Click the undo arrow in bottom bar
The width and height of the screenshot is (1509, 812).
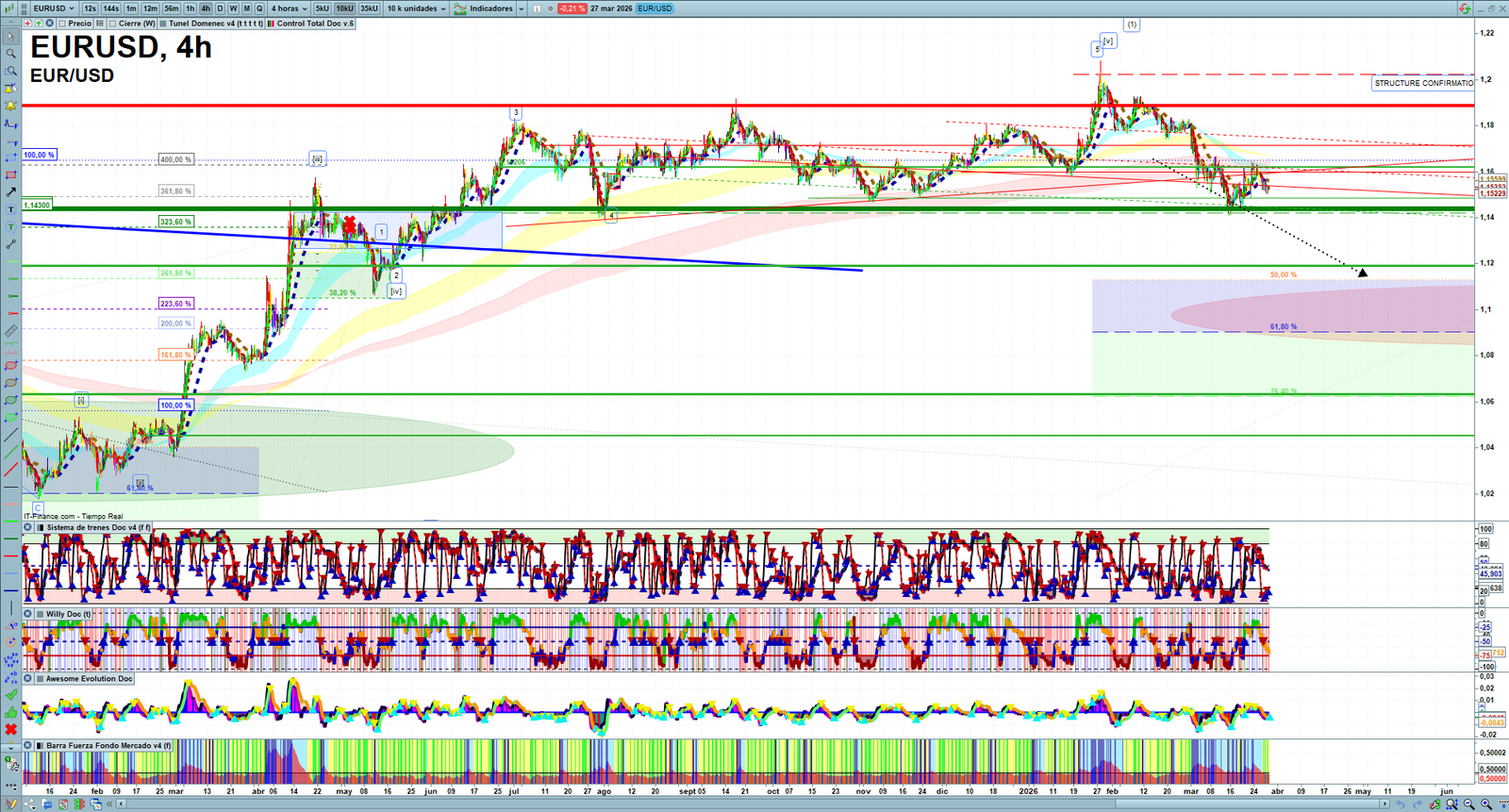[x=1401, y=804]
